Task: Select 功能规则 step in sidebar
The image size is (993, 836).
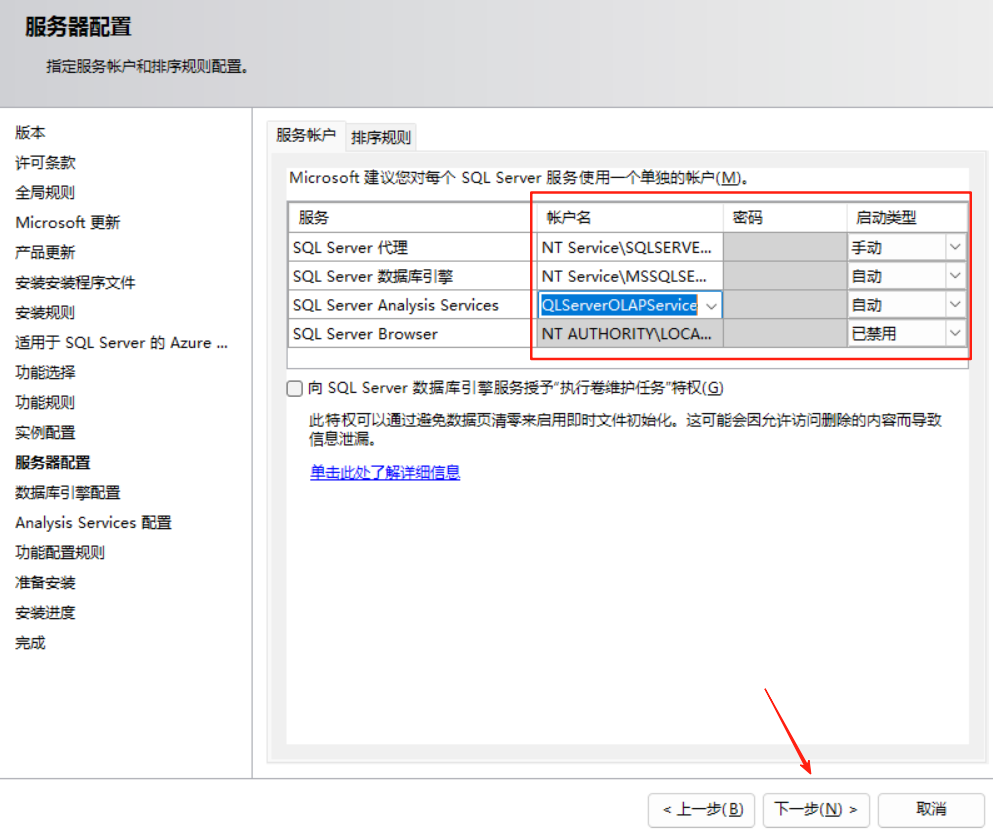Action: tap(45, 403)
